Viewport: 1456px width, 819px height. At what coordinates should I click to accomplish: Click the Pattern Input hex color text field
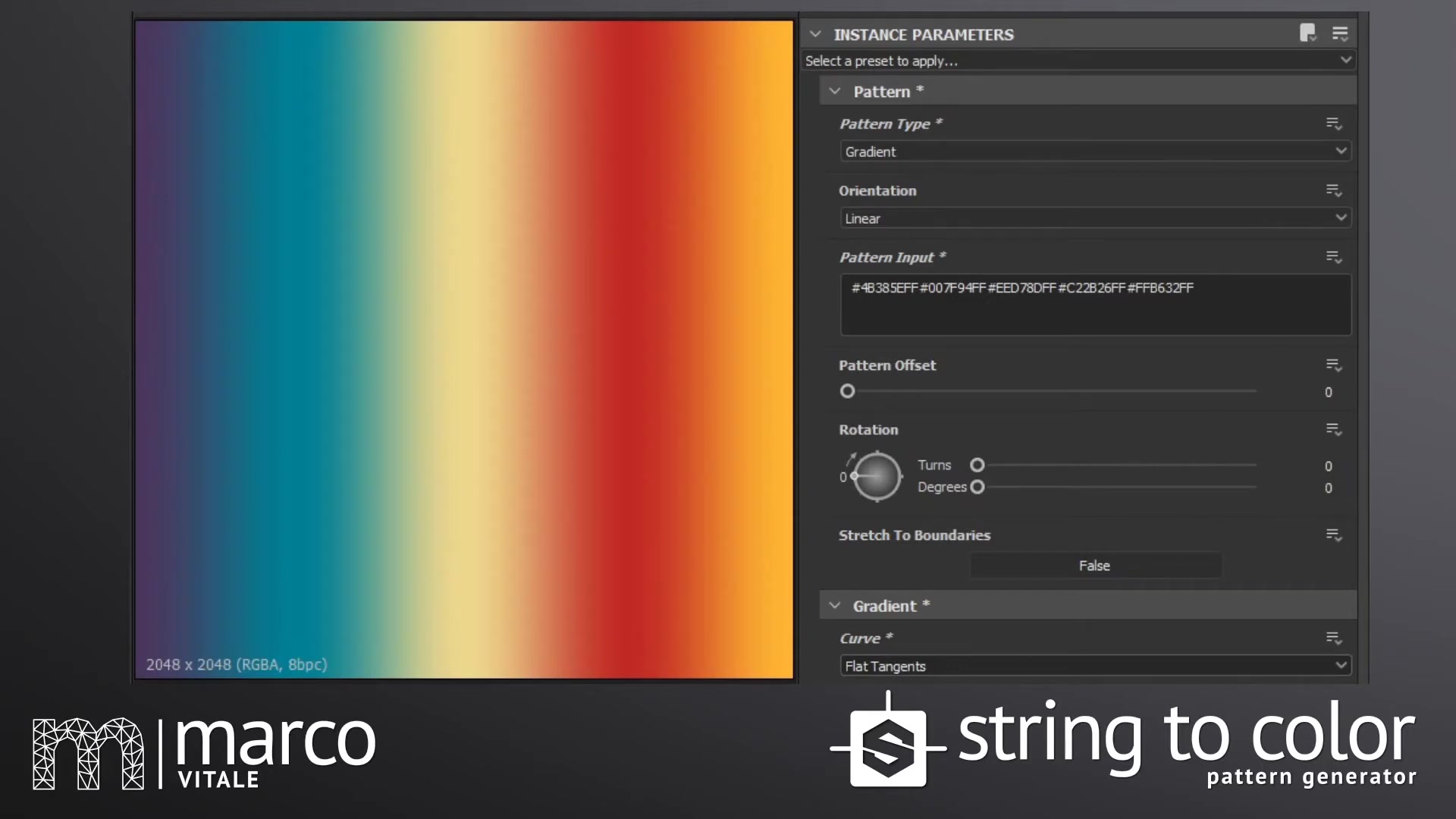1095,305
